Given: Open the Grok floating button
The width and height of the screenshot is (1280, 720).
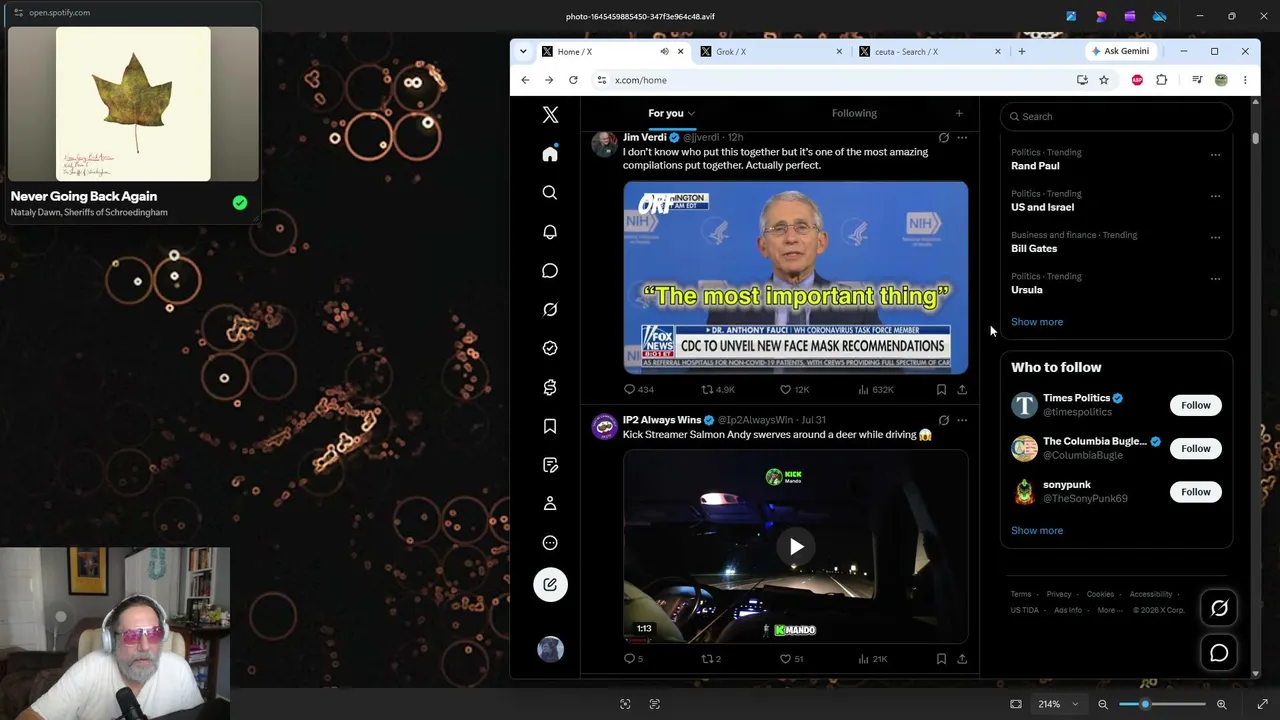Looking at the screenshot, I should (x=1219, y=608).
